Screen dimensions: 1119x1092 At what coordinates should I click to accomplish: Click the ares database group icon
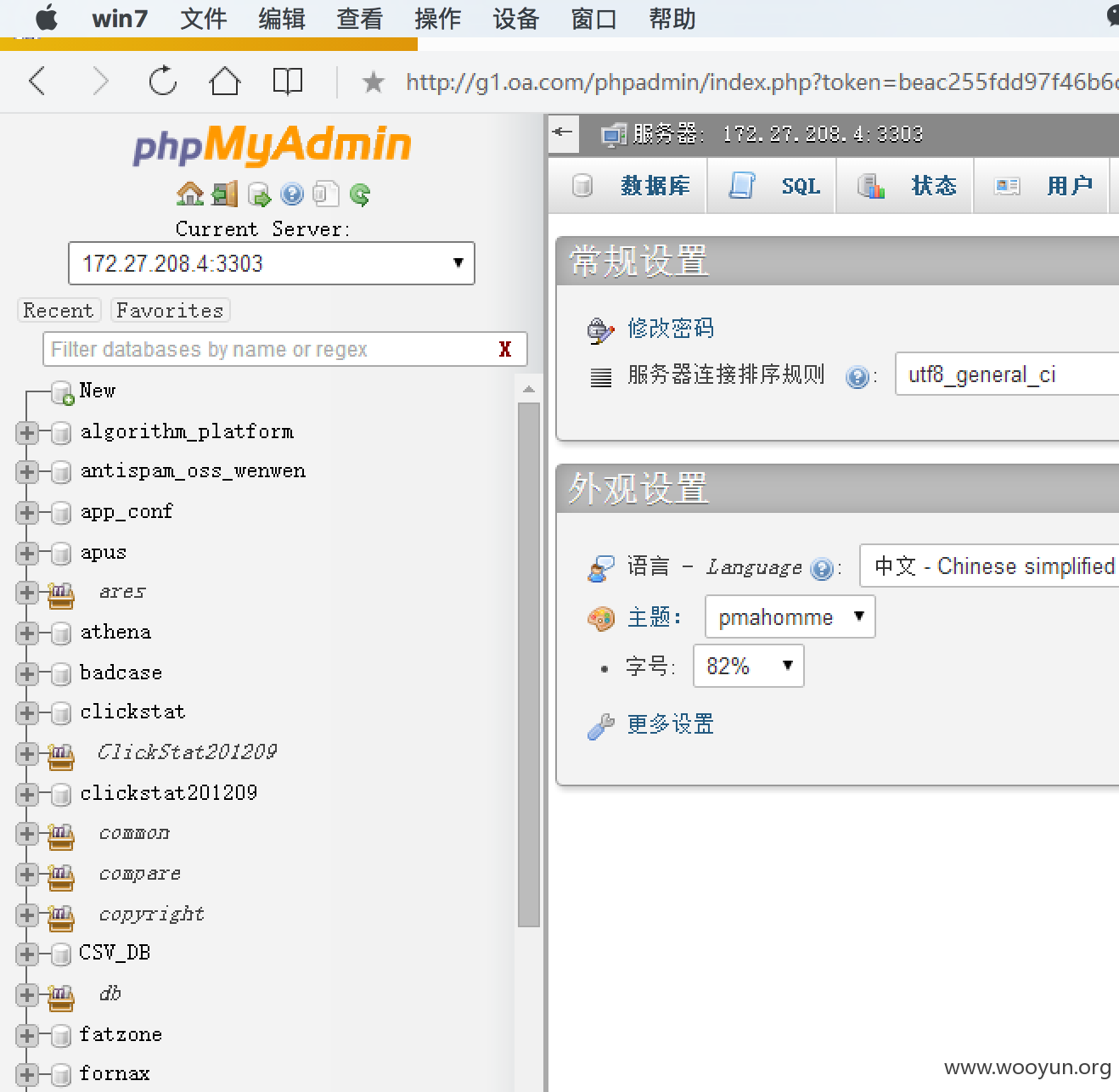pyautogui.click(x=60, y=594)
